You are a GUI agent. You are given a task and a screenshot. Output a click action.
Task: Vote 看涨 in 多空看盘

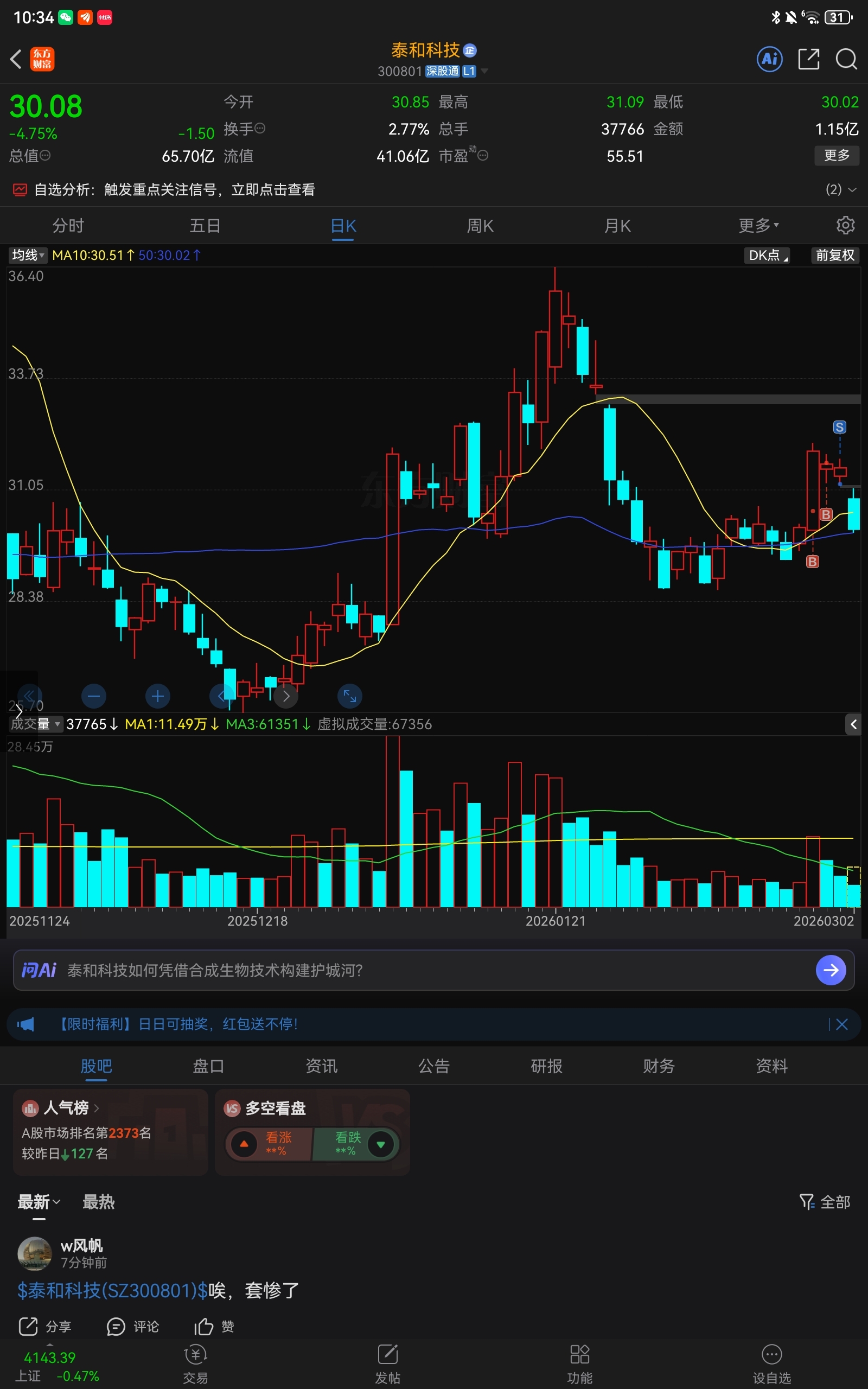(269, 1144)
